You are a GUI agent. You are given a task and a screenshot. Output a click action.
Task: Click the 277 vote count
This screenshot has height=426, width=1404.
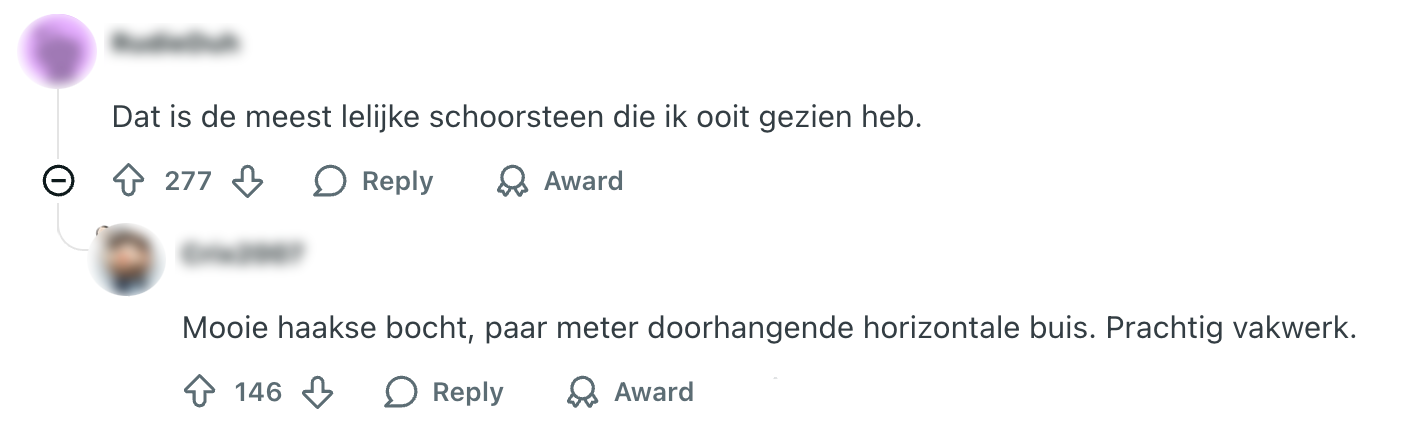(x=188, y=181)
